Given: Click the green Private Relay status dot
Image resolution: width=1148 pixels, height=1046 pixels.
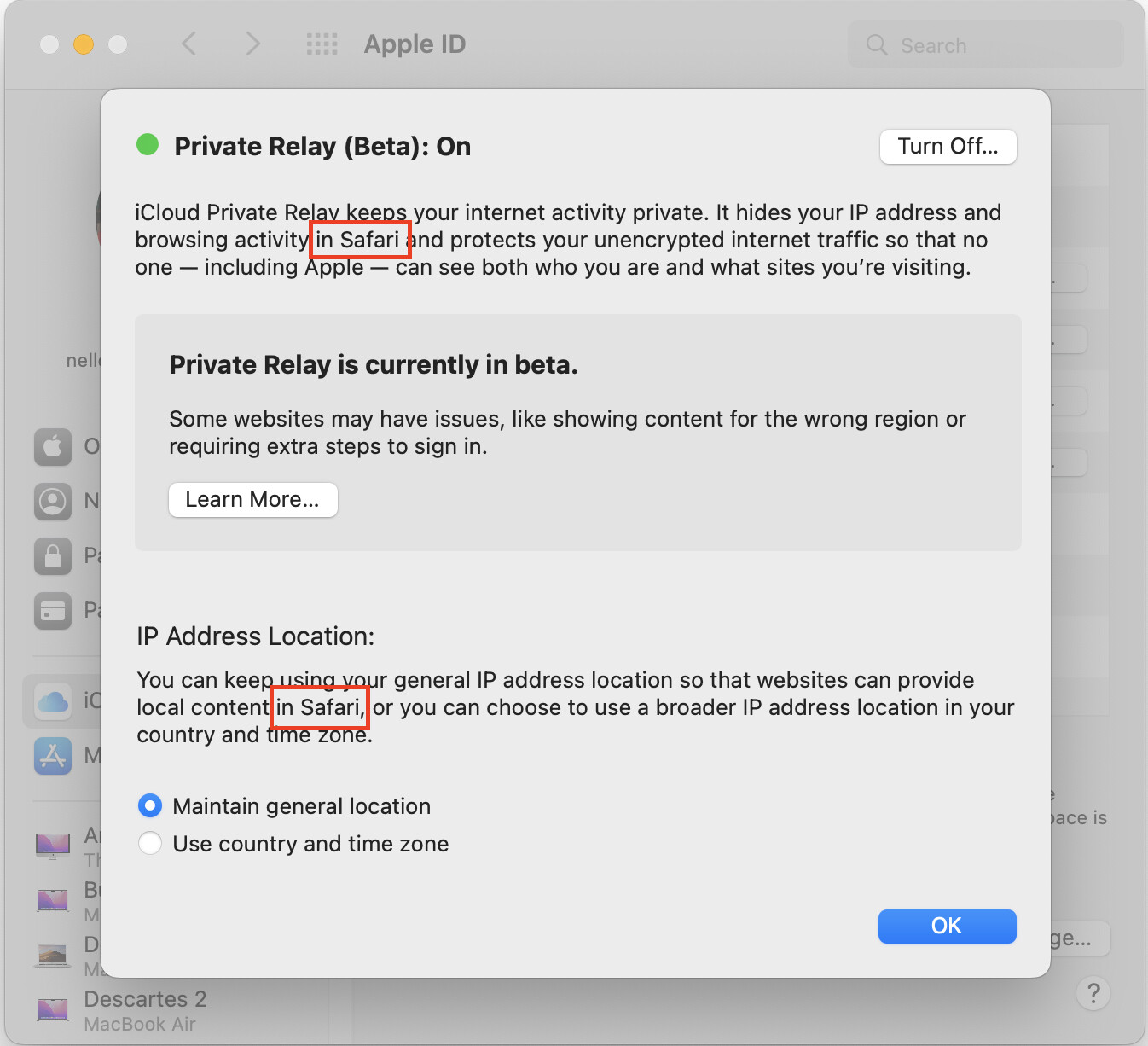Looking at the screenshot, I should (148, 144).
